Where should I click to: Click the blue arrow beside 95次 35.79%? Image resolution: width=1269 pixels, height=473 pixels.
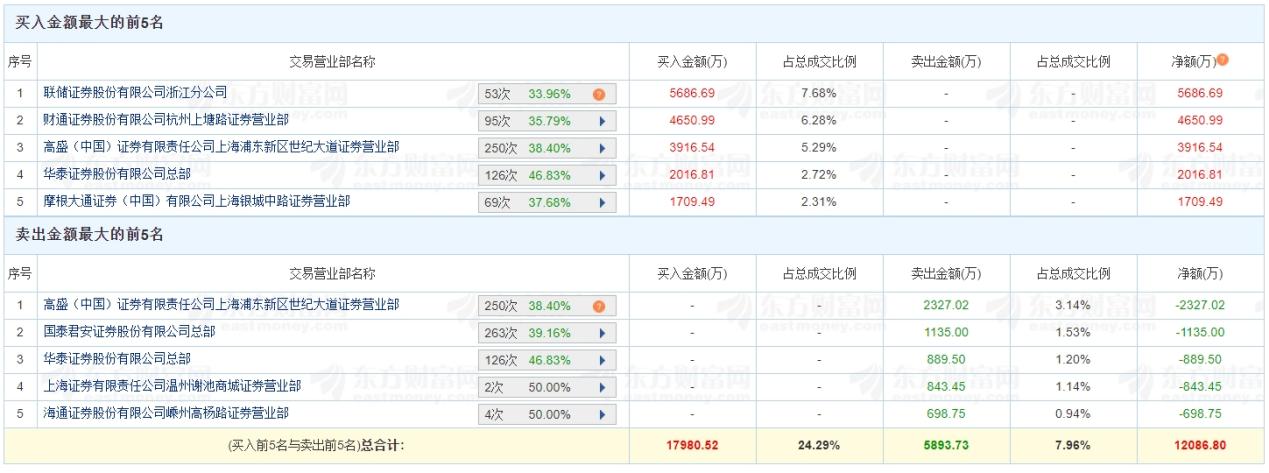point(601,122)
